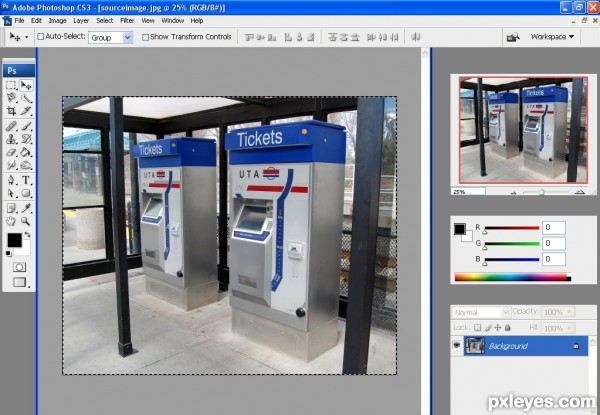Click the Navigator zoom in button
Image resolution: width=600 pixels, height=415 pixels.
click(x=580, y=192)
